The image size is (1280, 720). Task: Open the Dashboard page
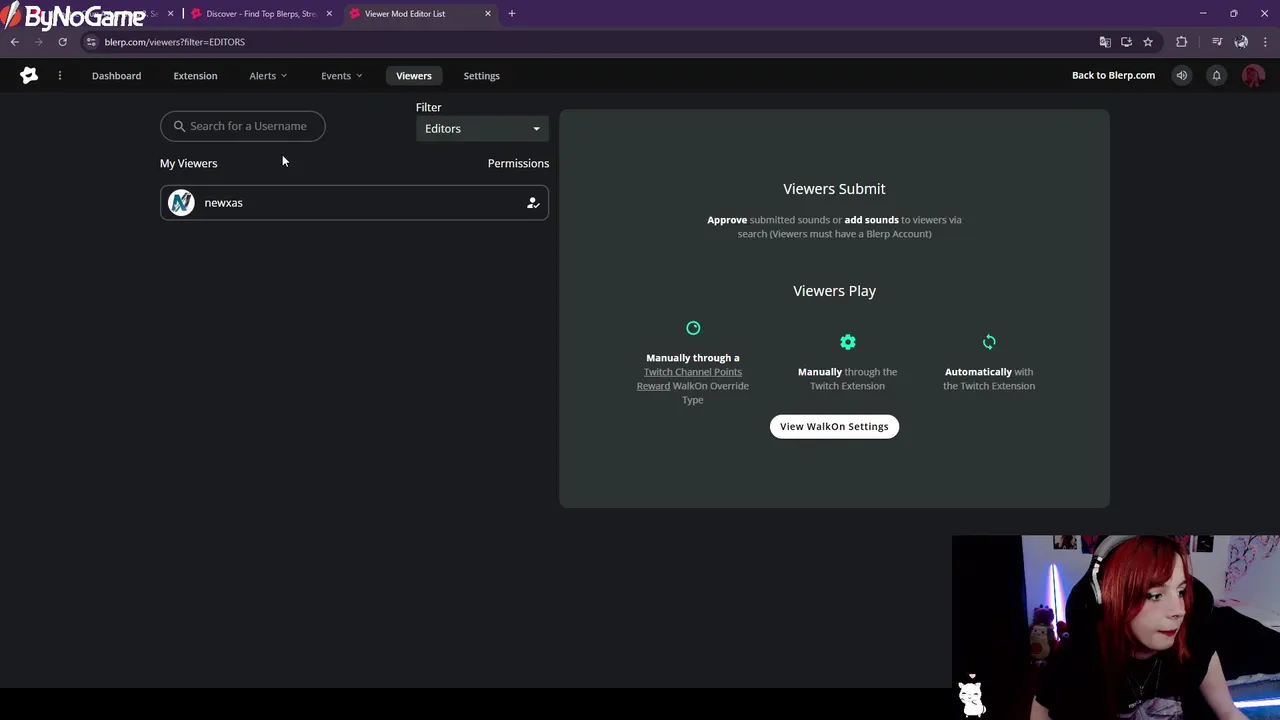[x=116, y=76]
